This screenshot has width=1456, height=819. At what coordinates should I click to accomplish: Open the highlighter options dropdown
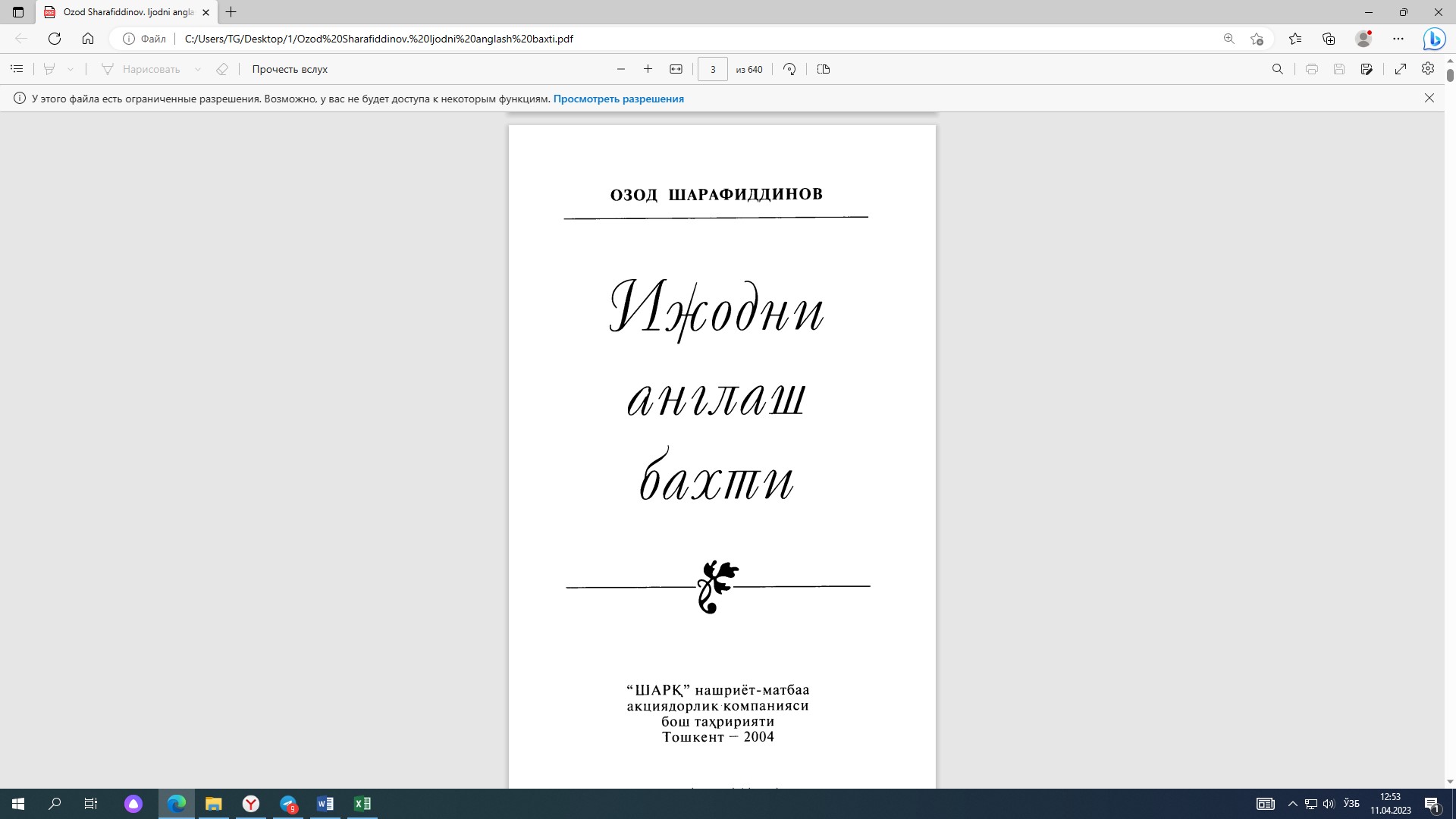(71, 69)
